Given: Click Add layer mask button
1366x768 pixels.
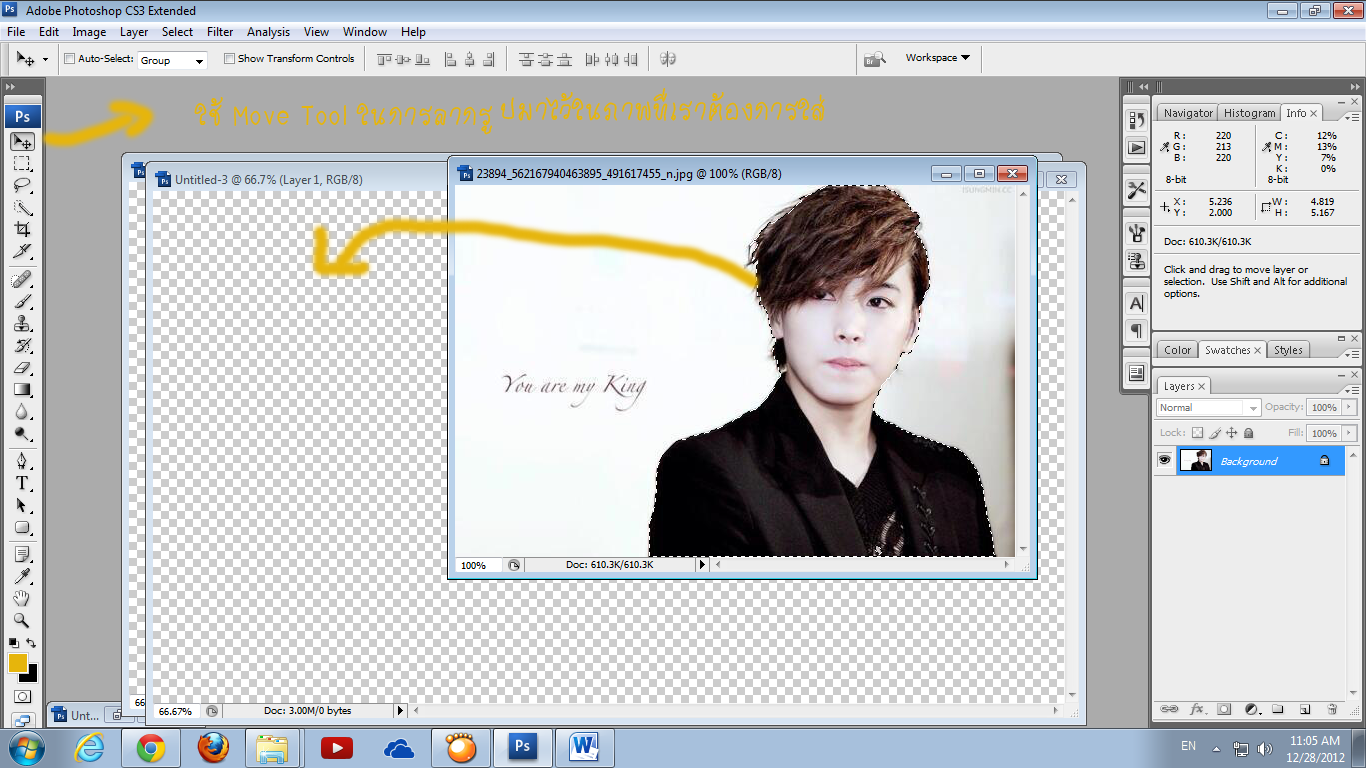Looking at the screenshot, I should pos(1223,709).
